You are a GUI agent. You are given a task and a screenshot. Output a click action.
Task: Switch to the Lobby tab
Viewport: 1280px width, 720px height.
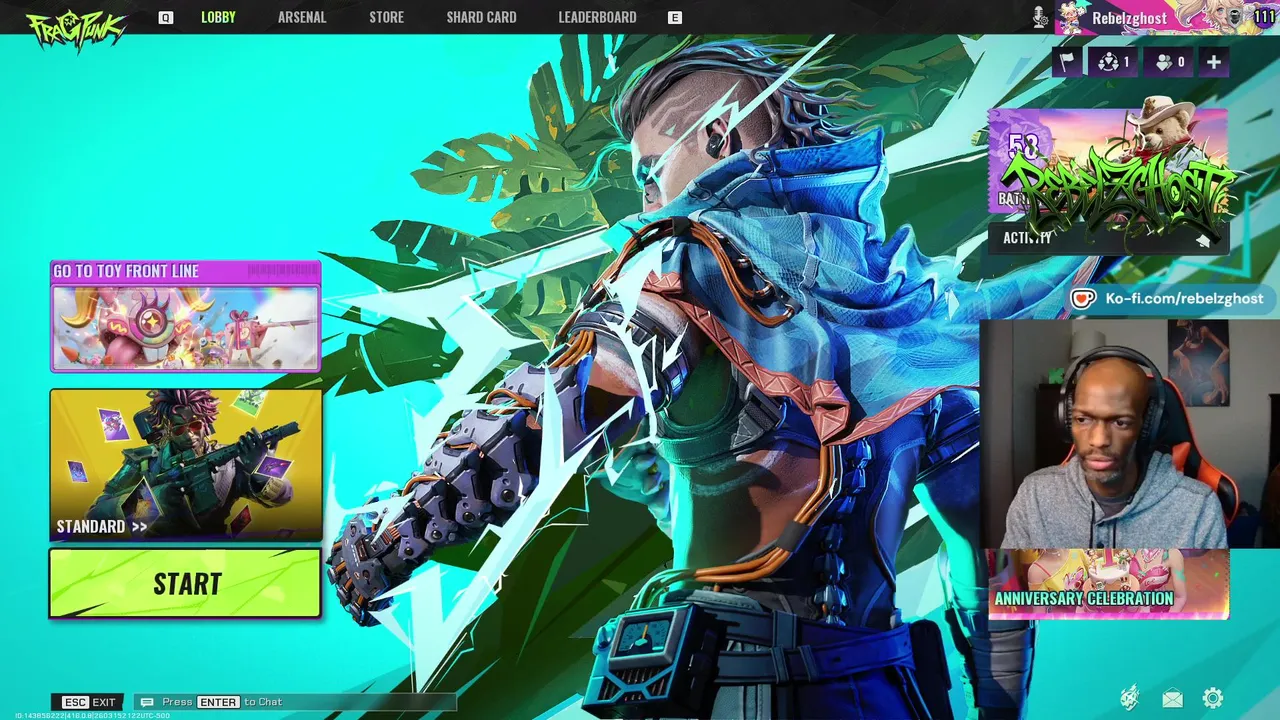click(x=218, y=17)
